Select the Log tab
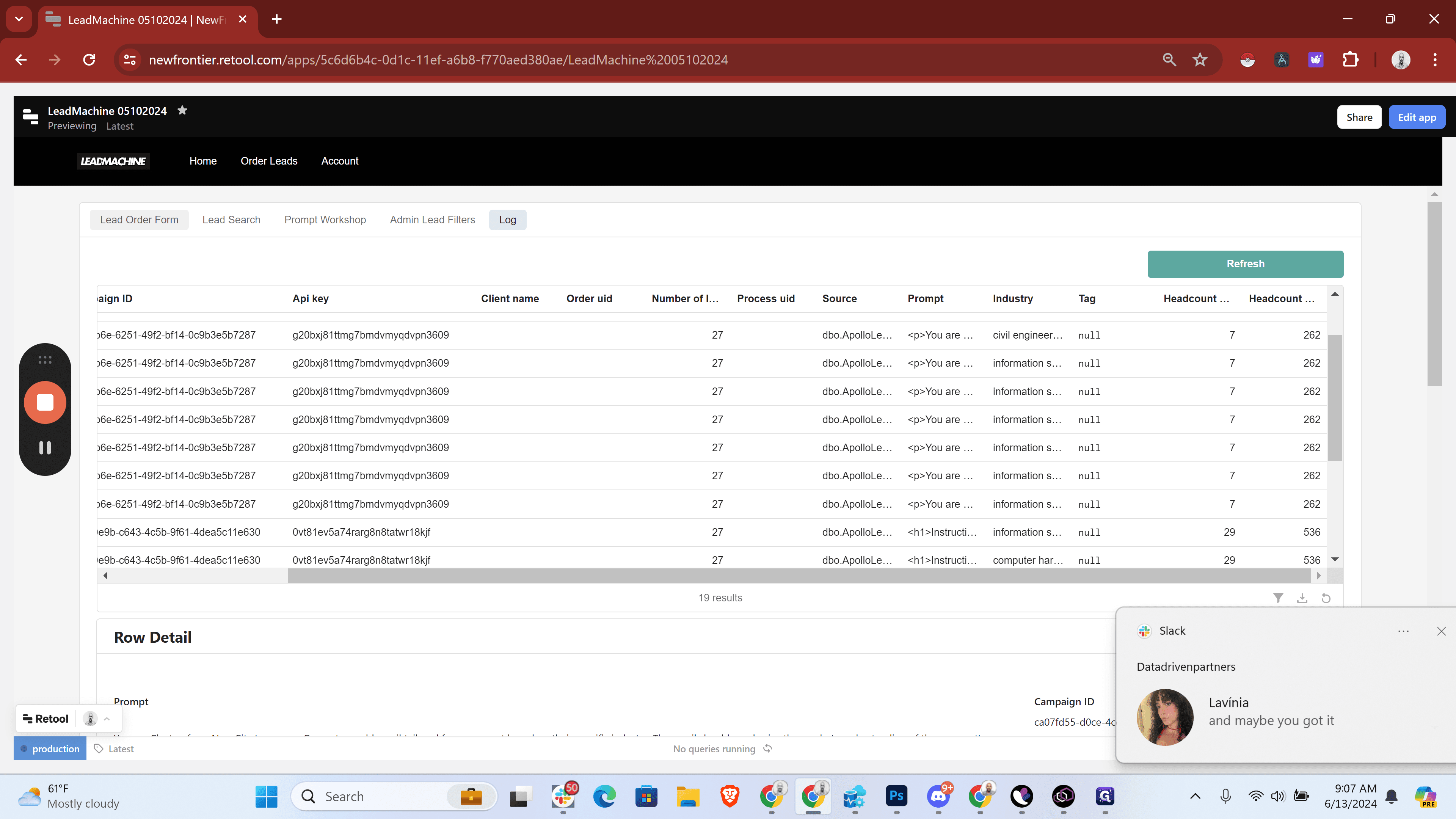Image resolution: width=1456 pixels, height=819 pixels. [508, 220]
